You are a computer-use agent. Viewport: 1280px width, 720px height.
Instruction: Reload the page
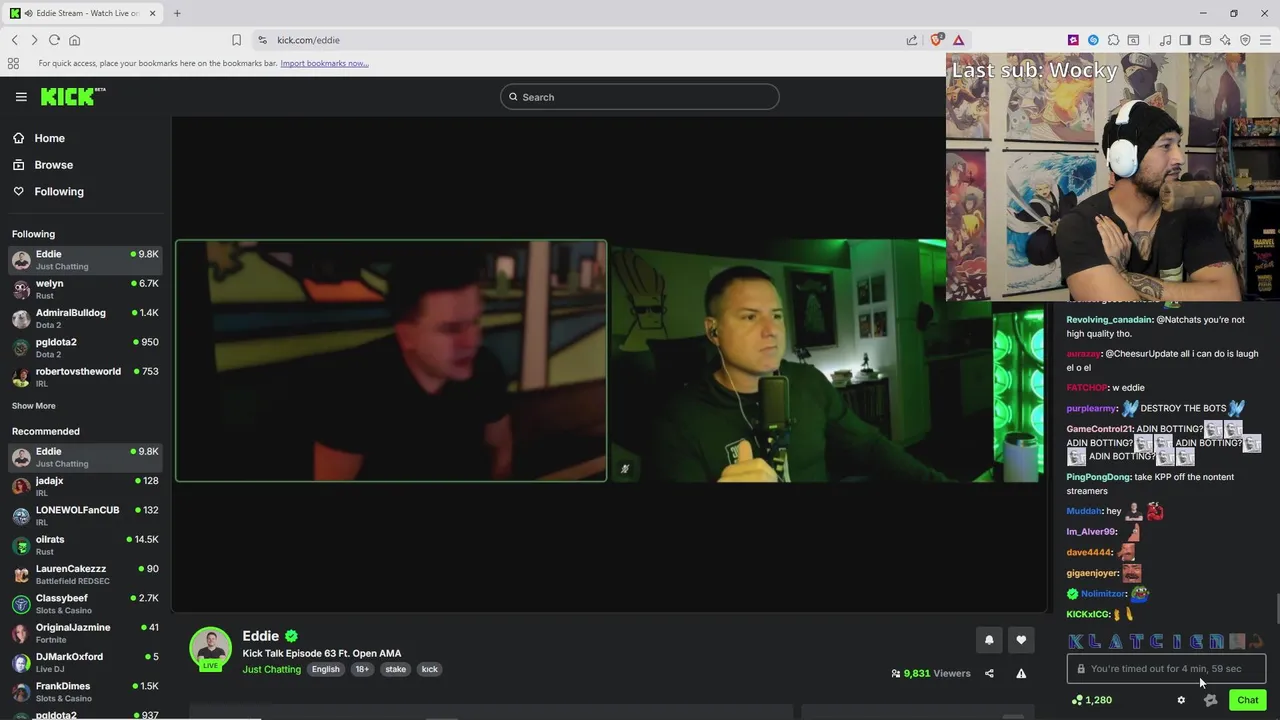pyautogui.click(x=54, y=40)
